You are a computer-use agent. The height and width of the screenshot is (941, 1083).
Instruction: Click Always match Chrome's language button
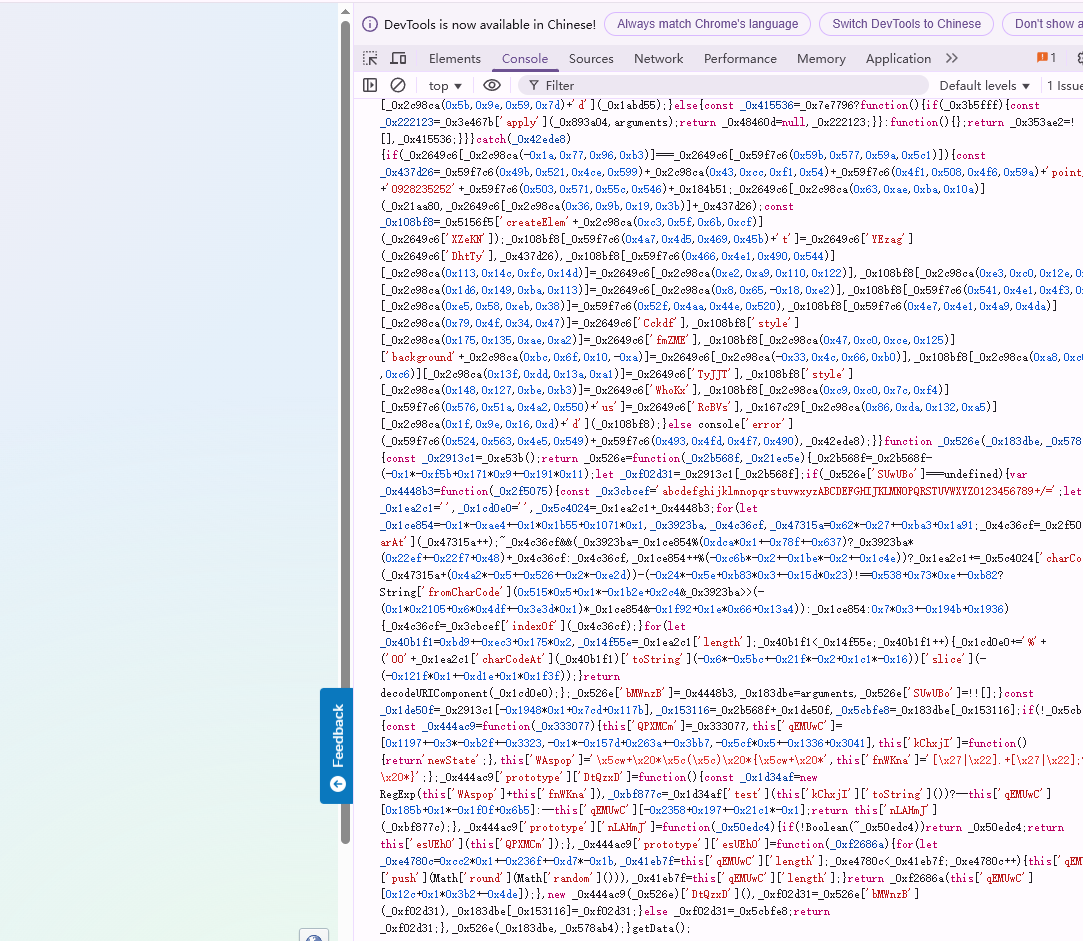tap(707, 24)
